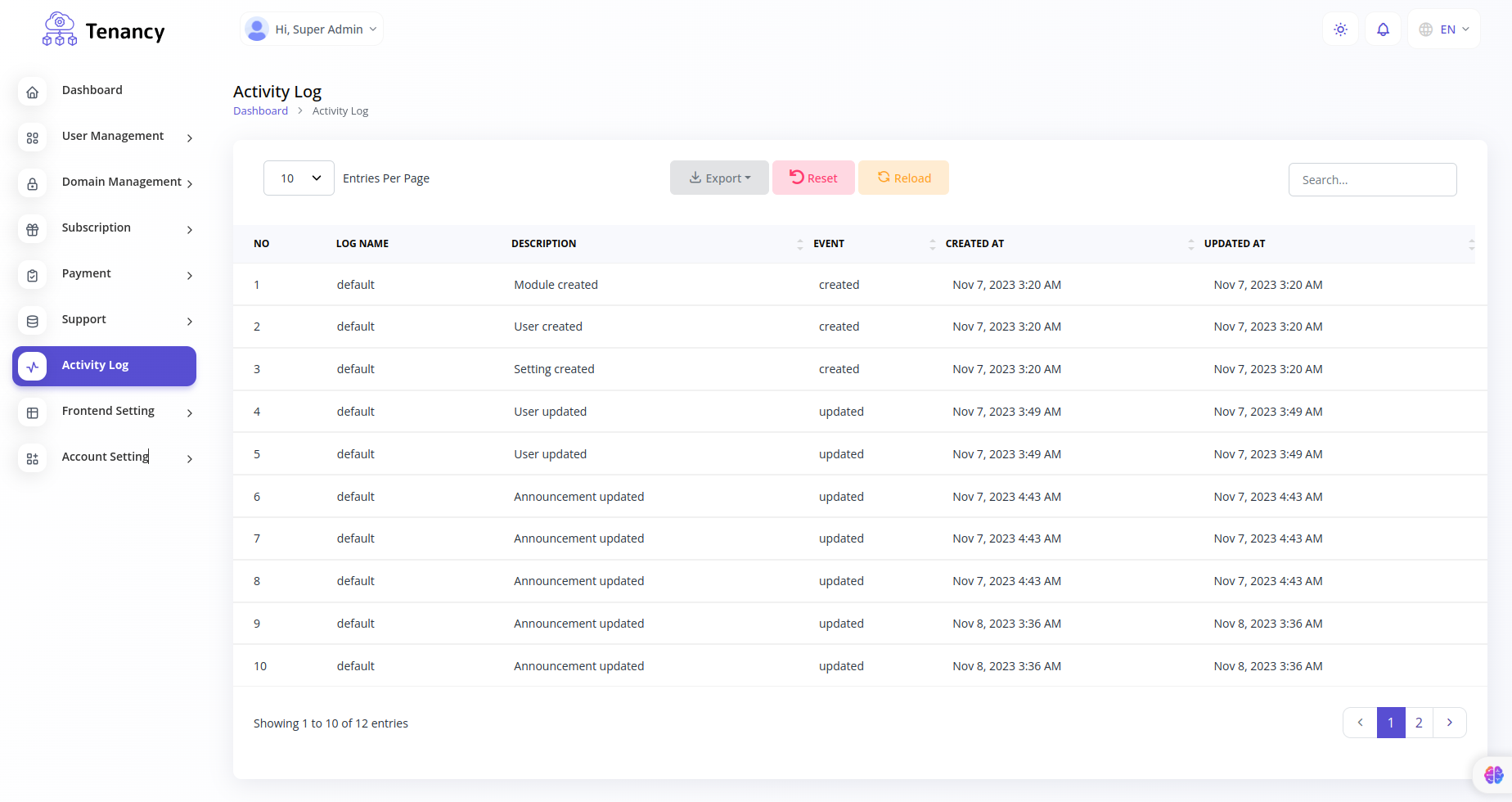1512x802 pixels.
Task: Select the Domain Management lock icon
Action: point(32,184)
